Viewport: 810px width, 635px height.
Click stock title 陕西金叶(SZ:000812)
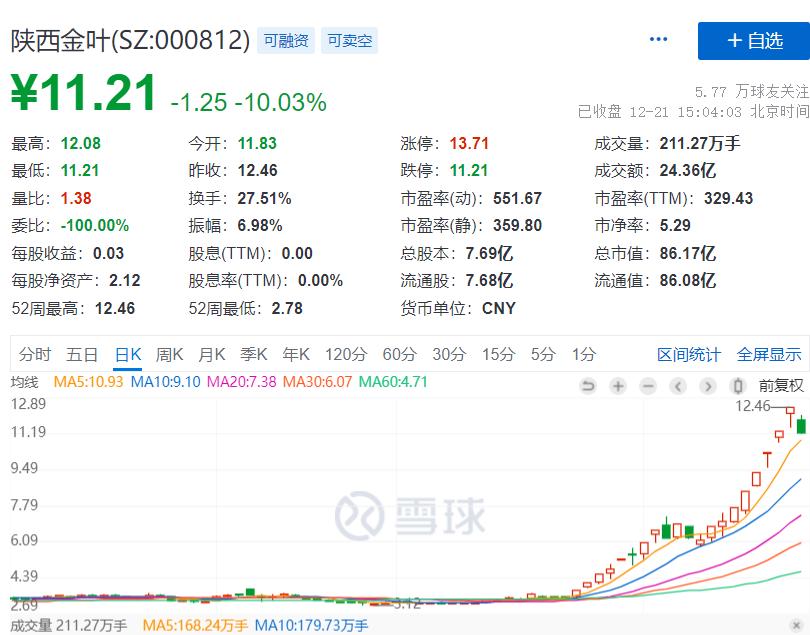(130, 40)
